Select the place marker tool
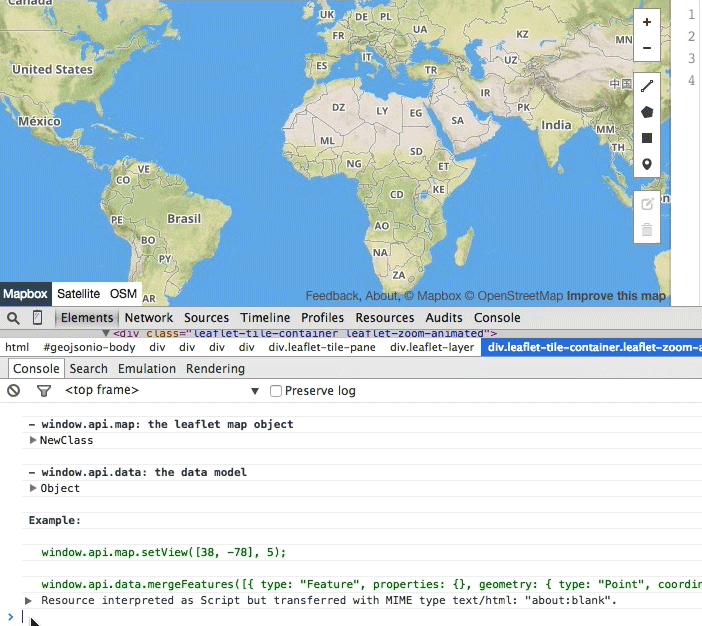702x626 pixels. 646,164
